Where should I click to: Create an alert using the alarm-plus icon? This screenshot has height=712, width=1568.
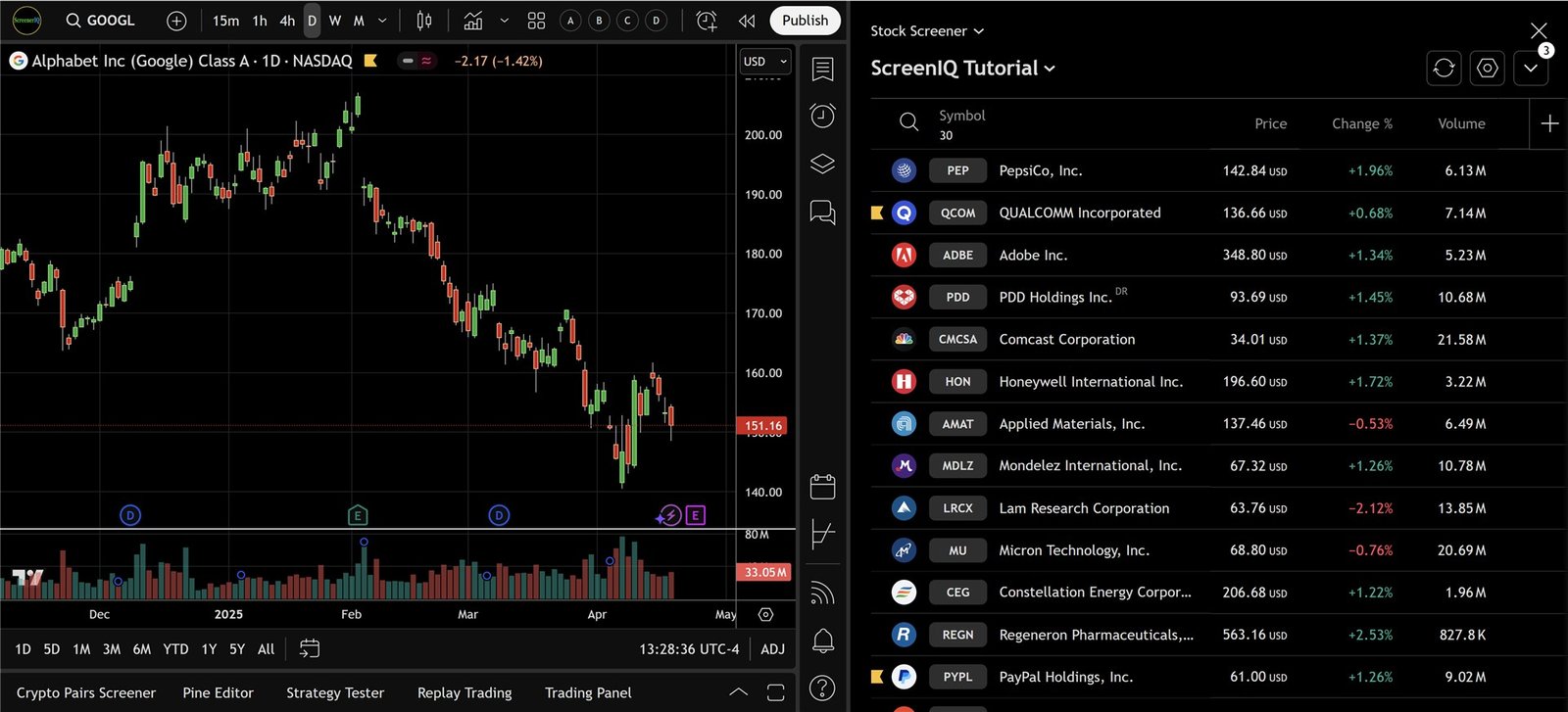pos(707,21)
